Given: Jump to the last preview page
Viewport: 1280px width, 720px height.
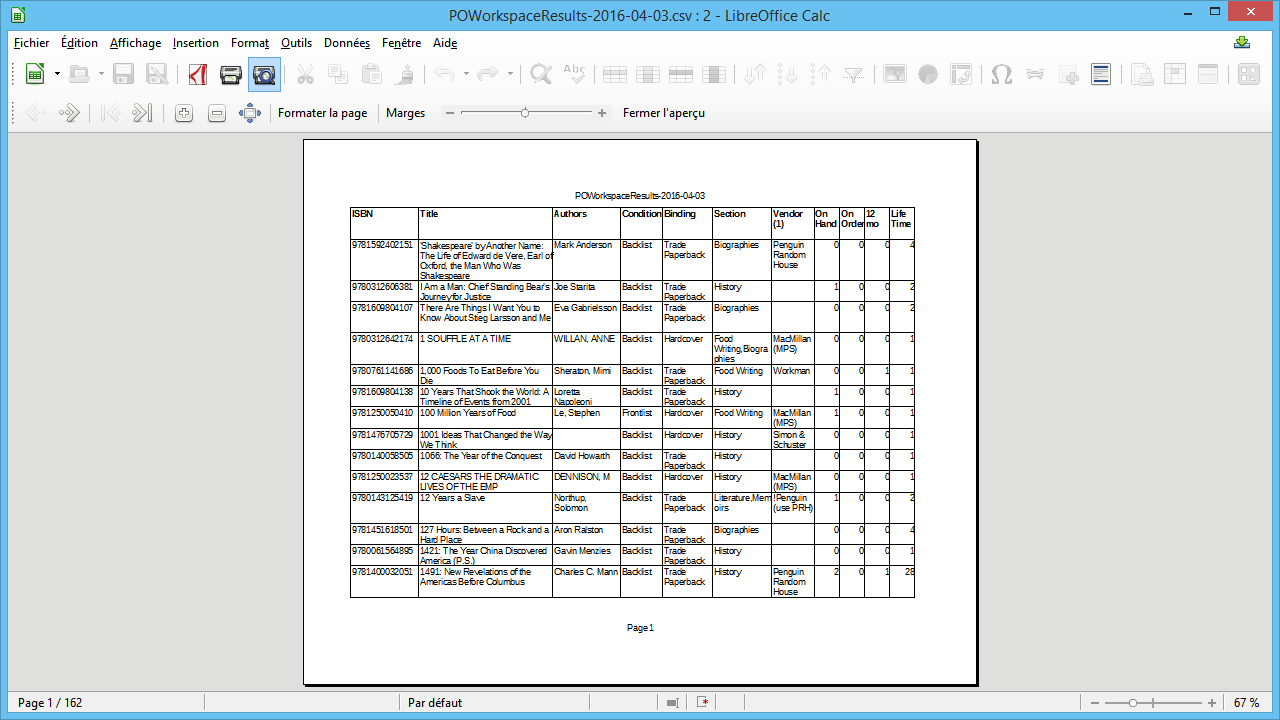Looking at the screenshot, I should (142, 113).
